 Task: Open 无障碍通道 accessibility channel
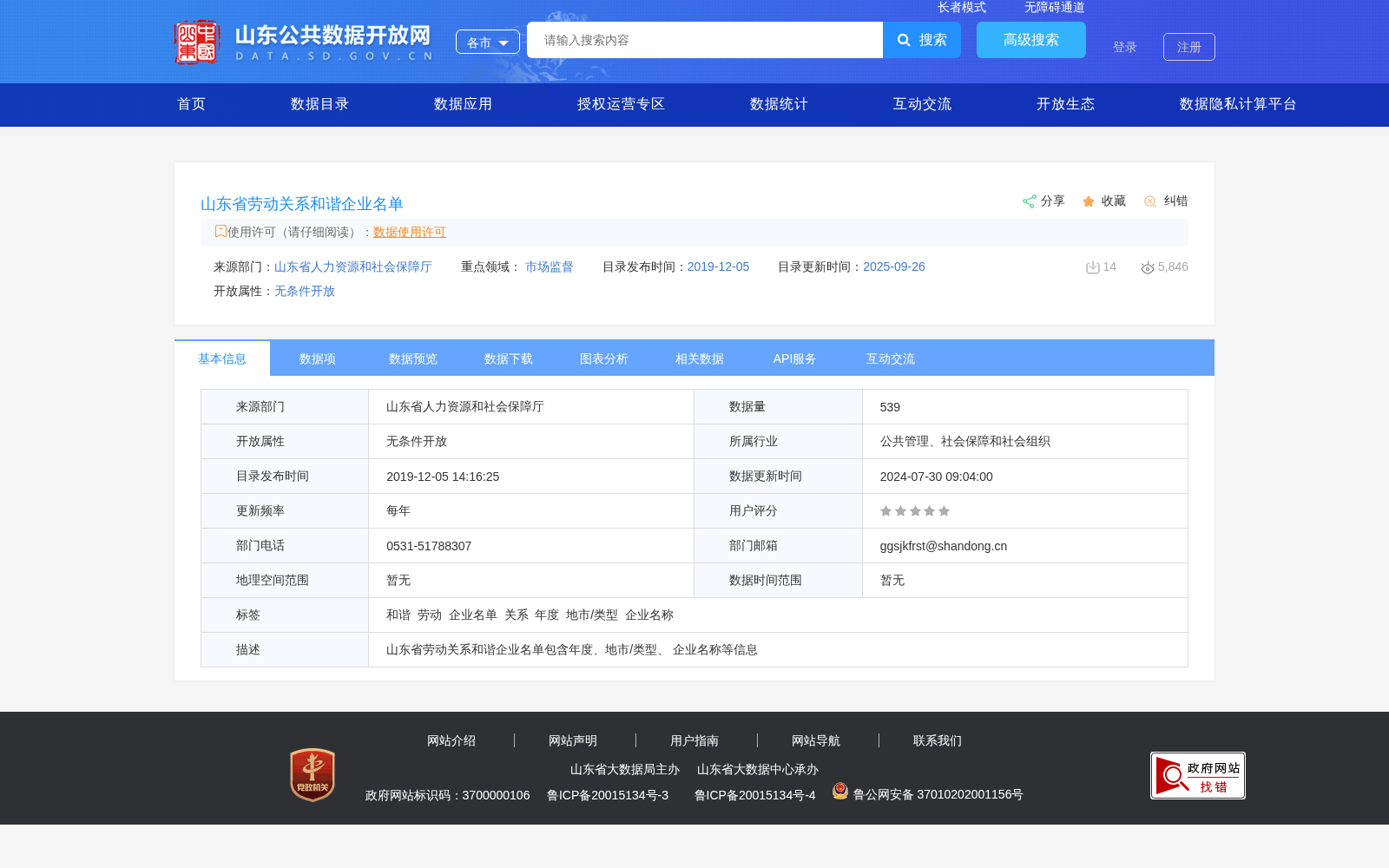point(1055,7)
